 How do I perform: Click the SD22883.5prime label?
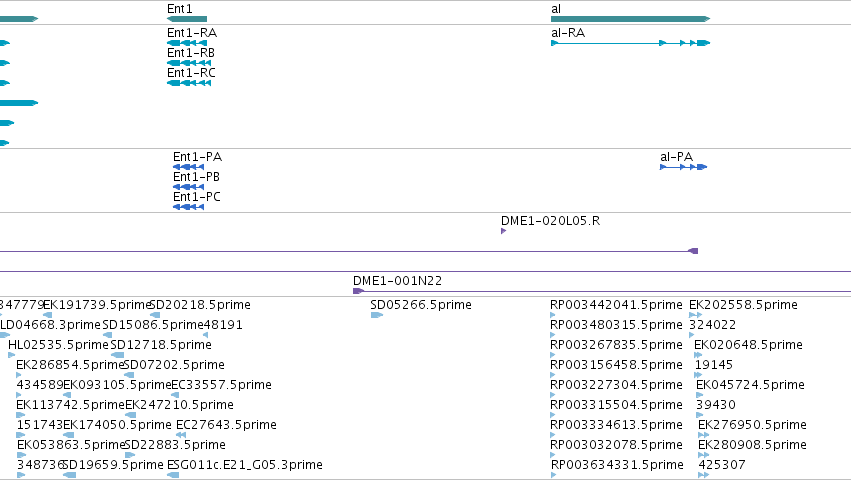click(175, 445)
